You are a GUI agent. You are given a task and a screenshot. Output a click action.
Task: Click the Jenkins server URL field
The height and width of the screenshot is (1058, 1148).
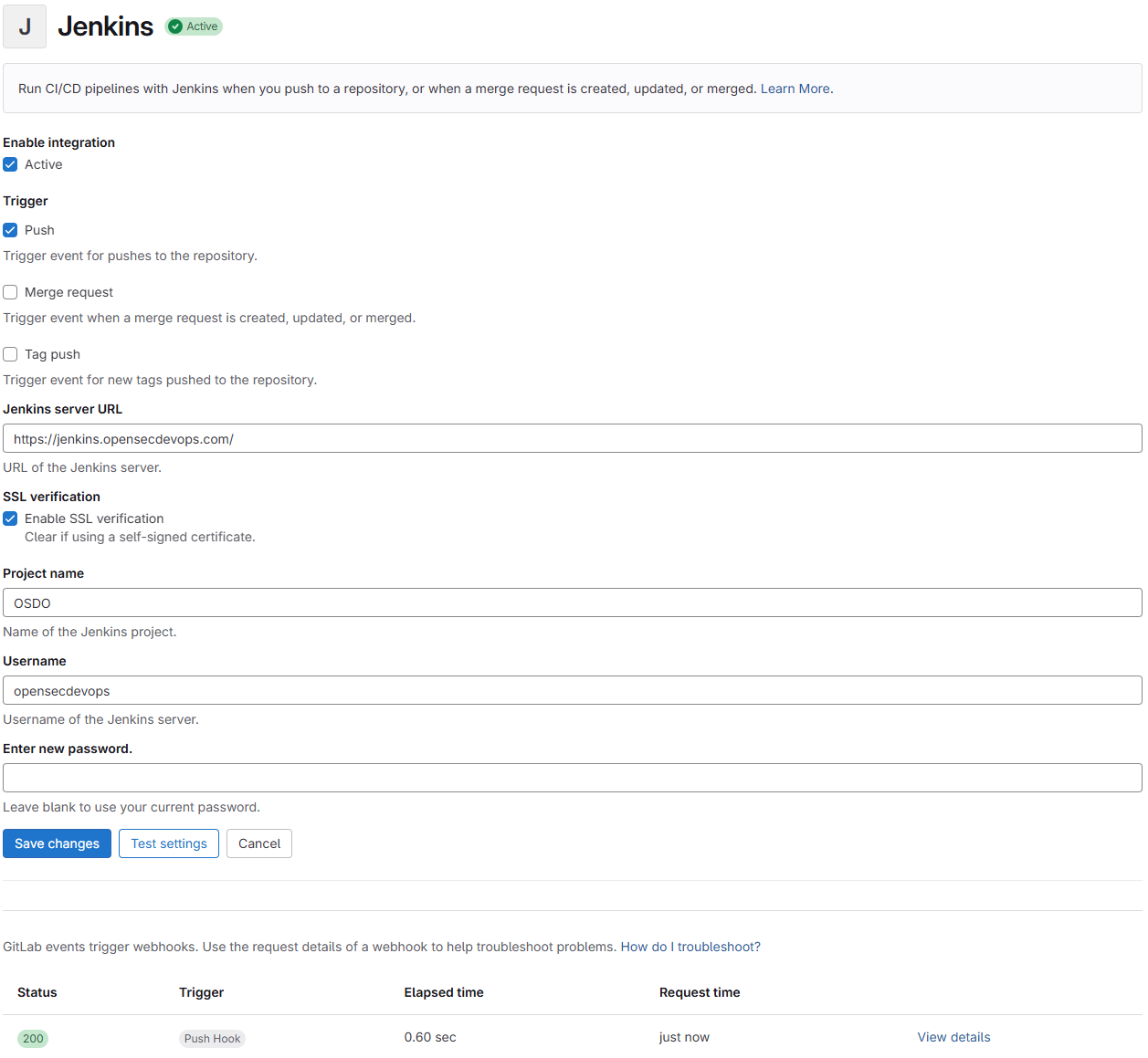coord(573,438)
